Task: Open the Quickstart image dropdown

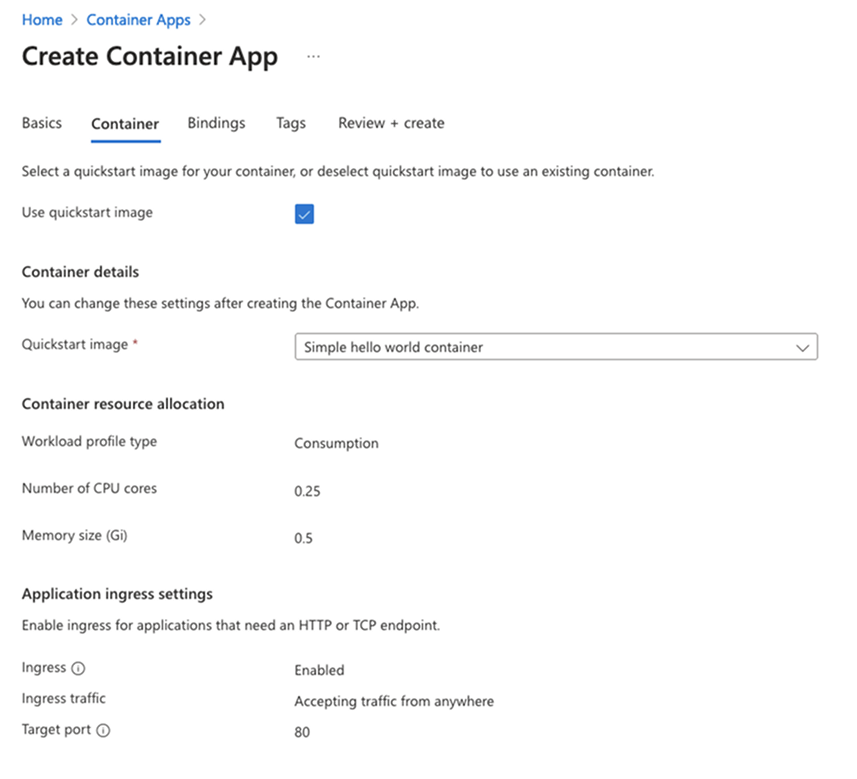Action: [556, 347]
